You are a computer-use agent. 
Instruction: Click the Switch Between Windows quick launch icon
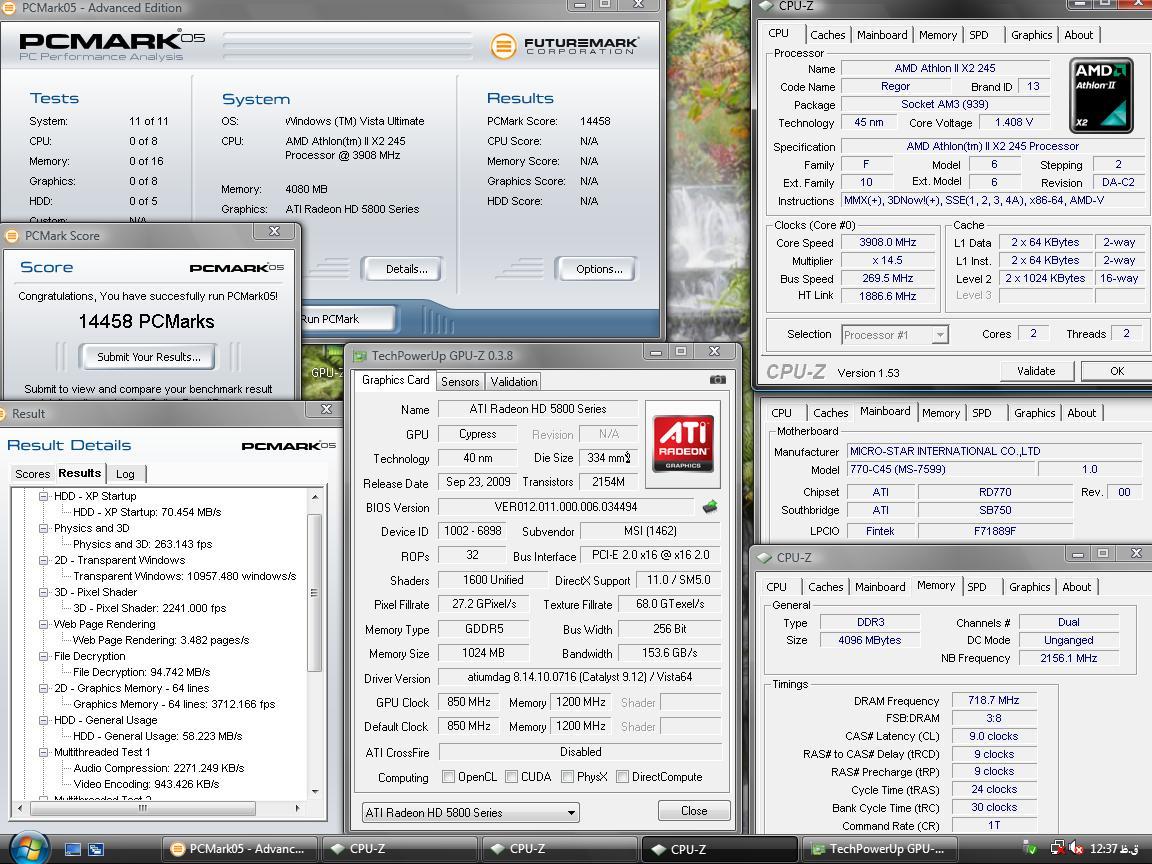click(x=96, y=849)
